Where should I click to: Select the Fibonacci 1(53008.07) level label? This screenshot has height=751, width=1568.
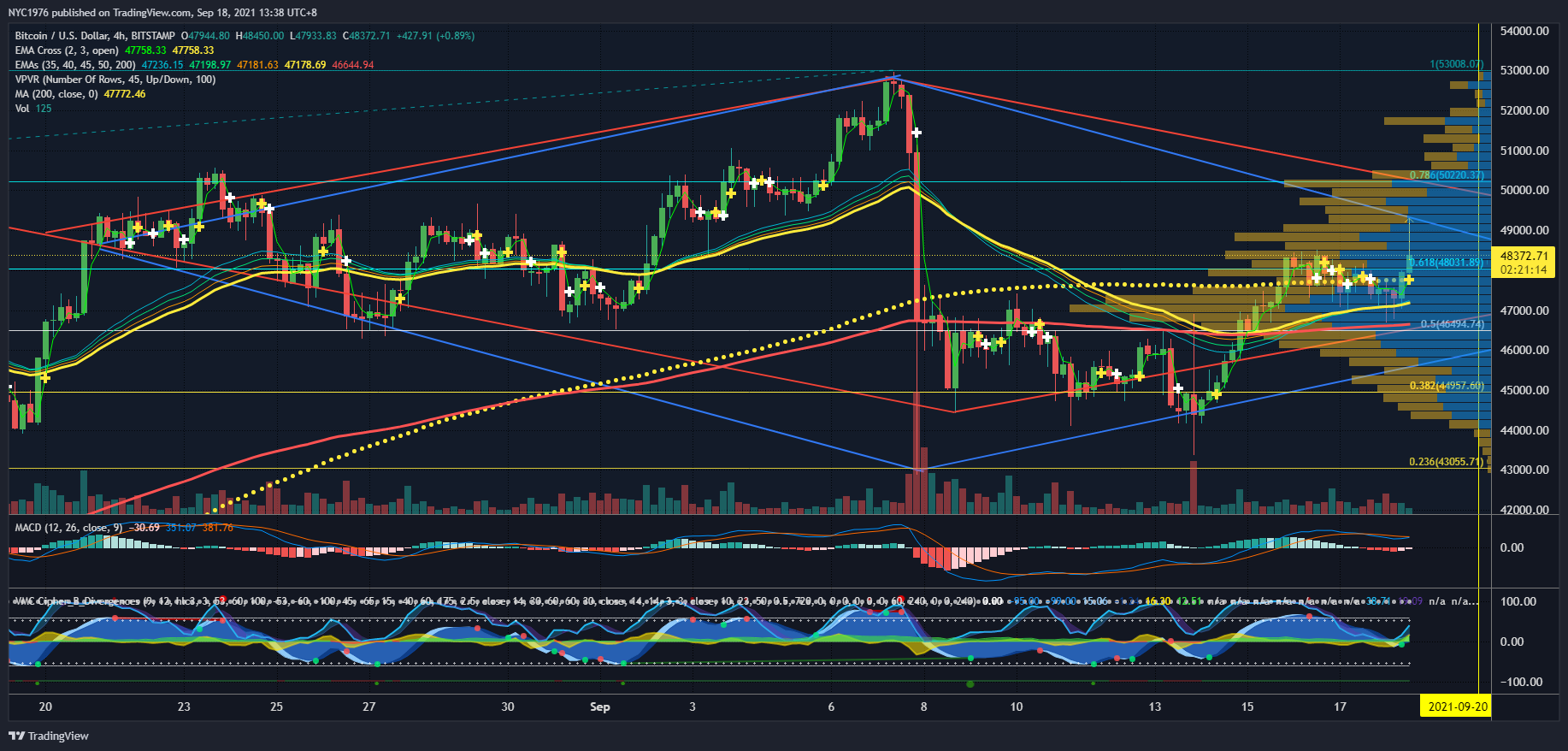click(1457, 64)
